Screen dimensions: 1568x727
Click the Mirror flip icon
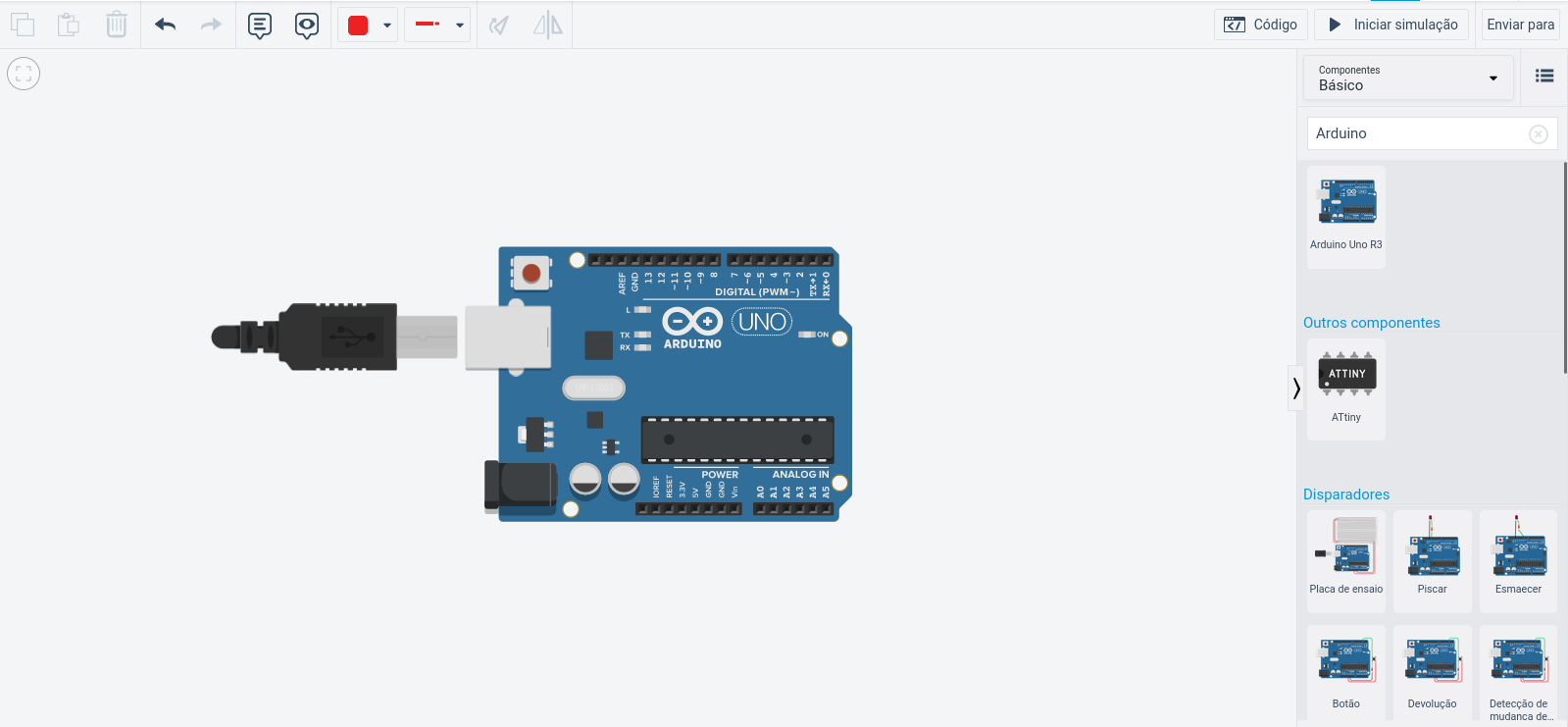tap(548, 25)
